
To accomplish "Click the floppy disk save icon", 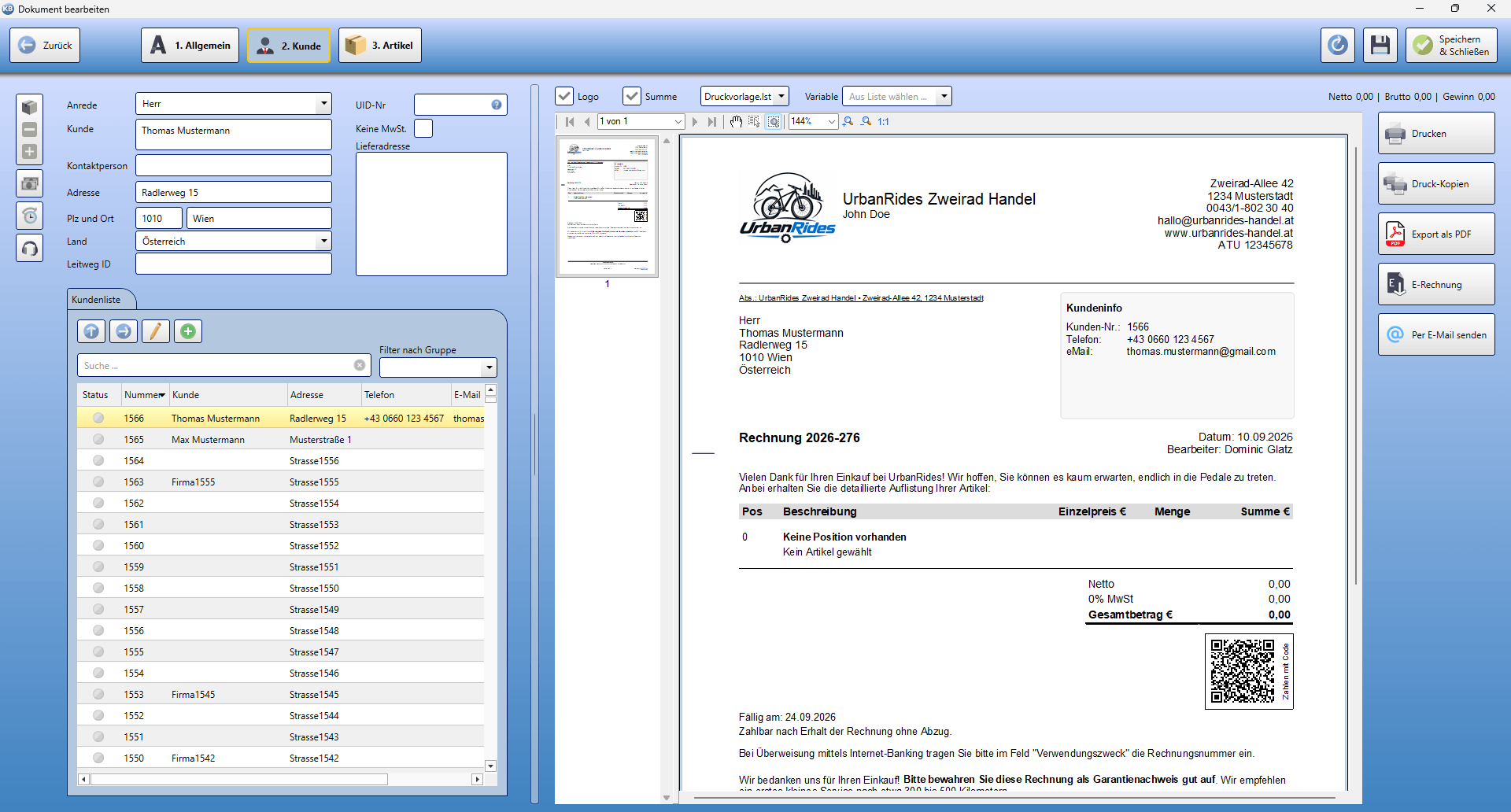I will (1380, 46).
